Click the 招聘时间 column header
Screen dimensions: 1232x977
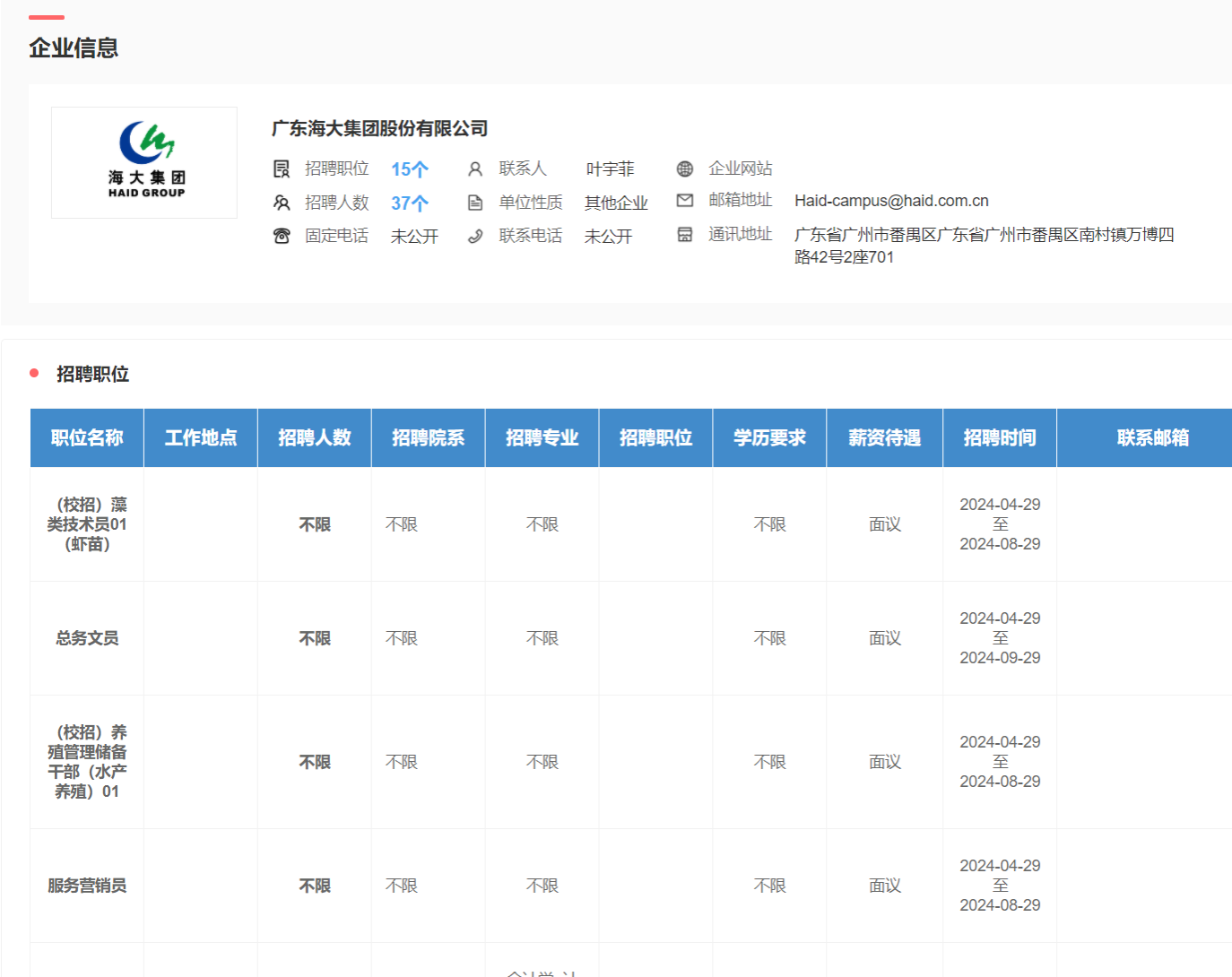click(x=1000, y=437)
